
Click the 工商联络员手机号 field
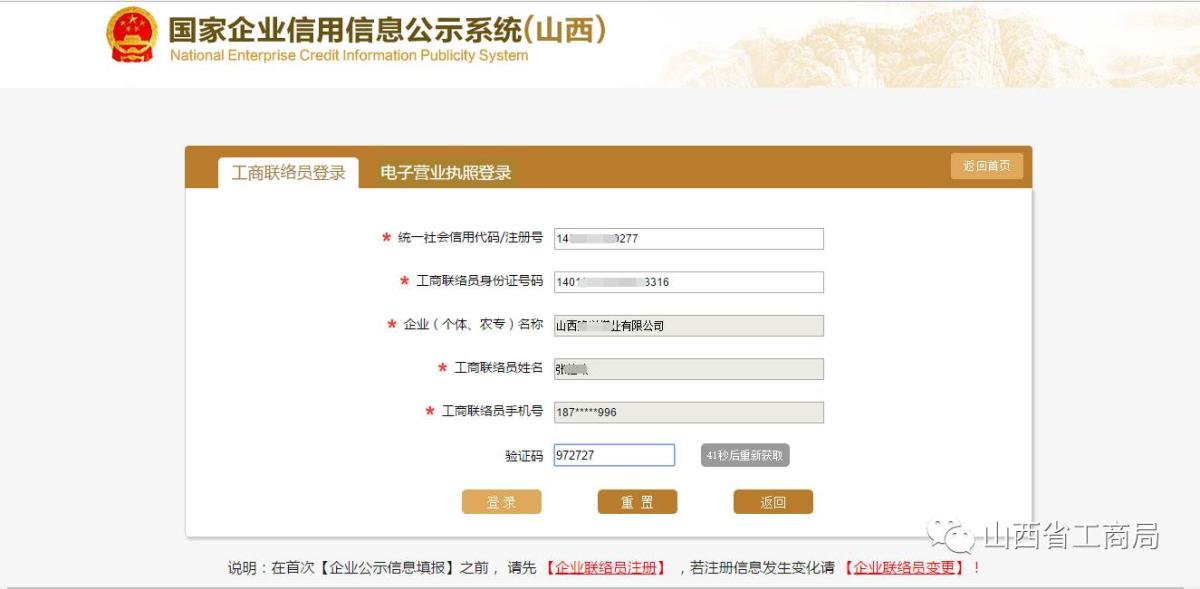coord(688,412)
